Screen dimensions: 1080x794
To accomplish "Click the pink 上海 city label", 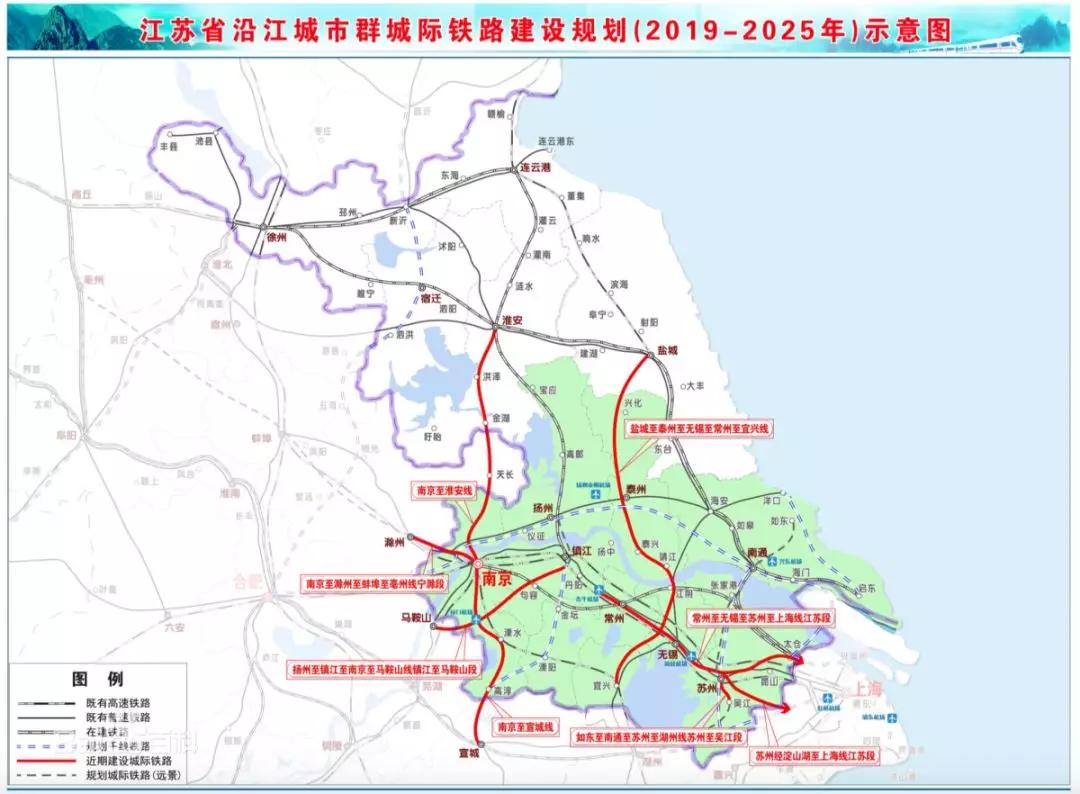I will [867, 689].
